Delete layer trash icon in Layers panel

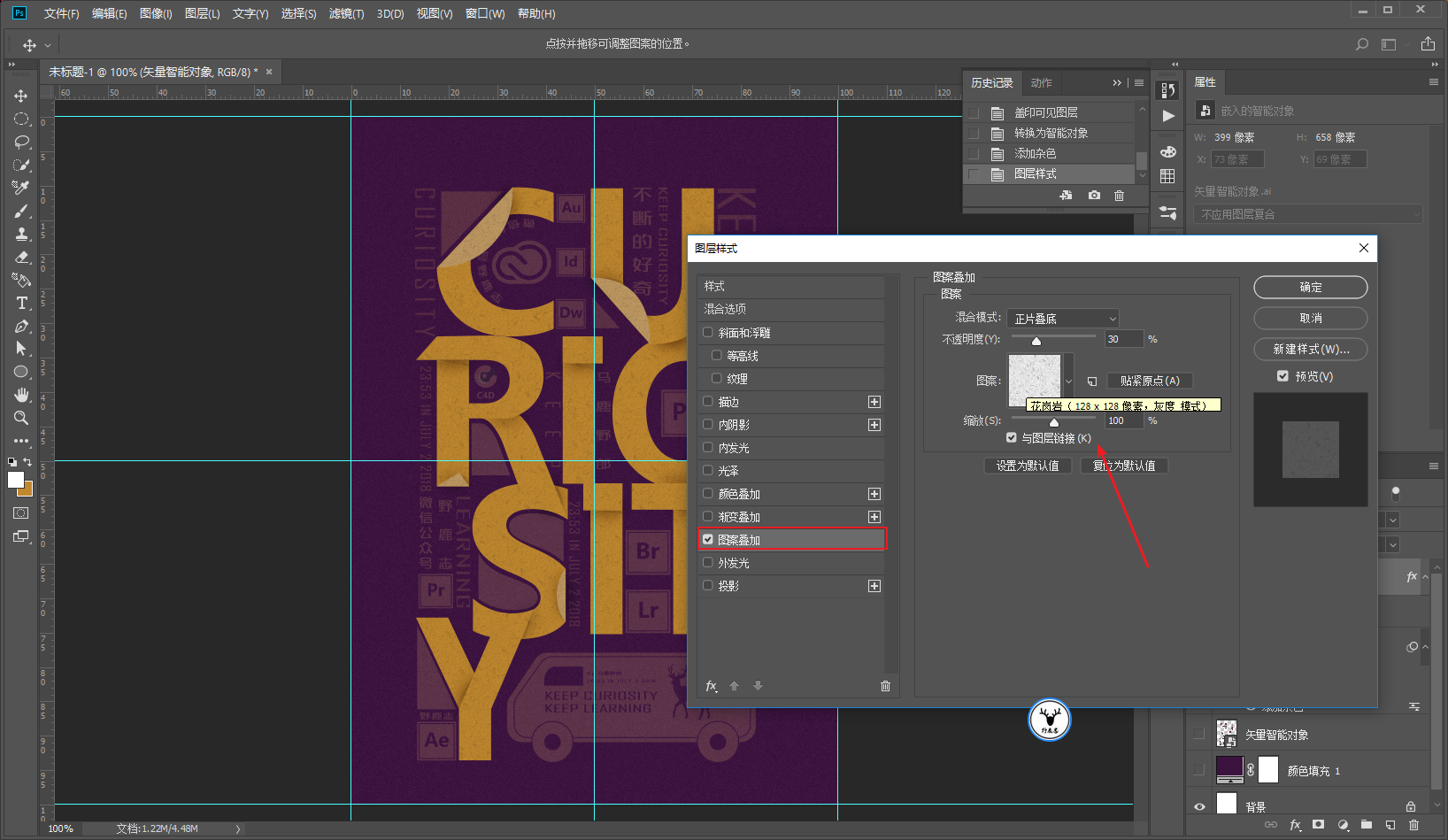[x=1413, y=825]
